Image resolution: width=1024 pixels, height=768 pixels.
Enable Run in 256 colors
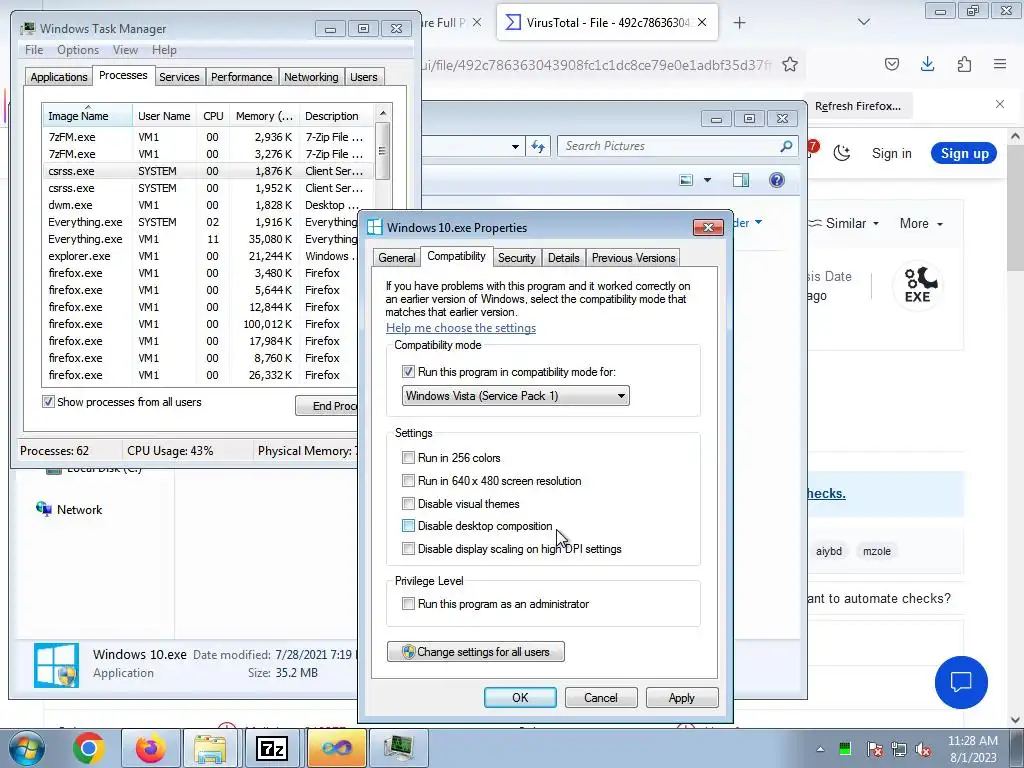pyautogui.click(x=408, y=458)
